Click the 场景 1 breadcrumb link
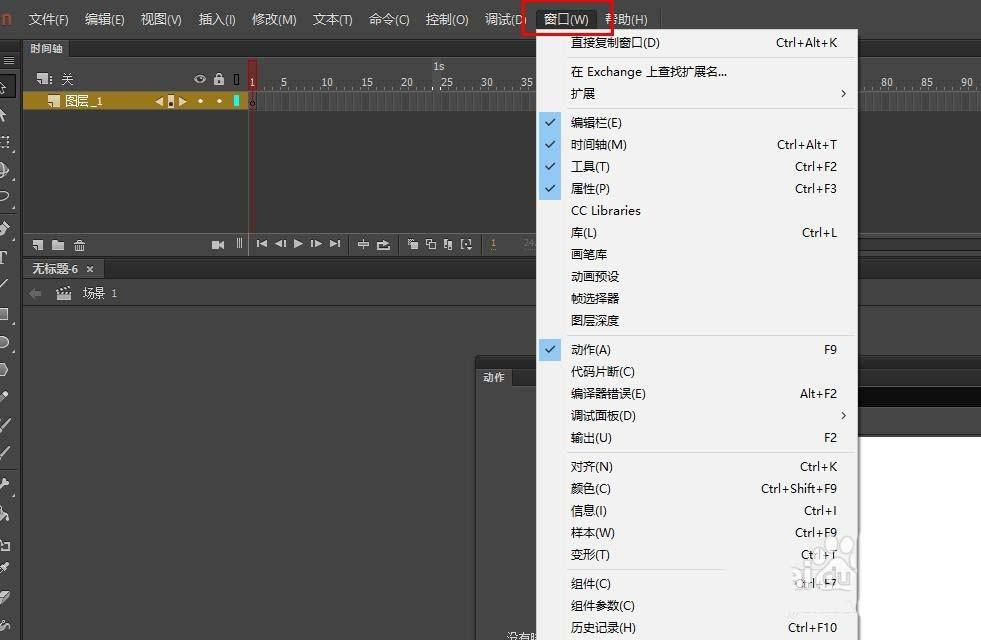 tap(94, 294)
